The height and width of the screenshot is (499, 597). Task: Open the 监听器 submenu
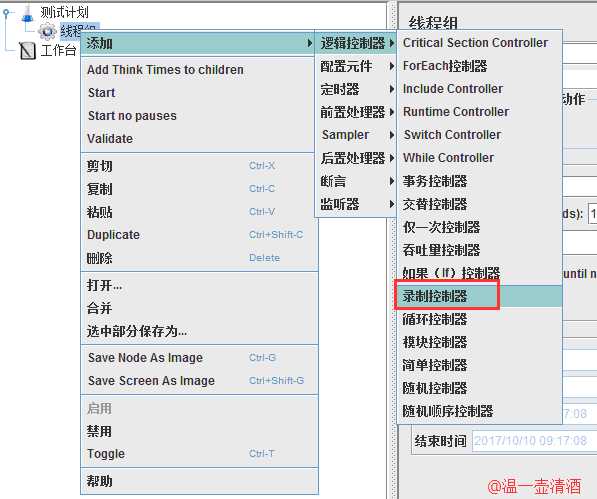(356, 204)
